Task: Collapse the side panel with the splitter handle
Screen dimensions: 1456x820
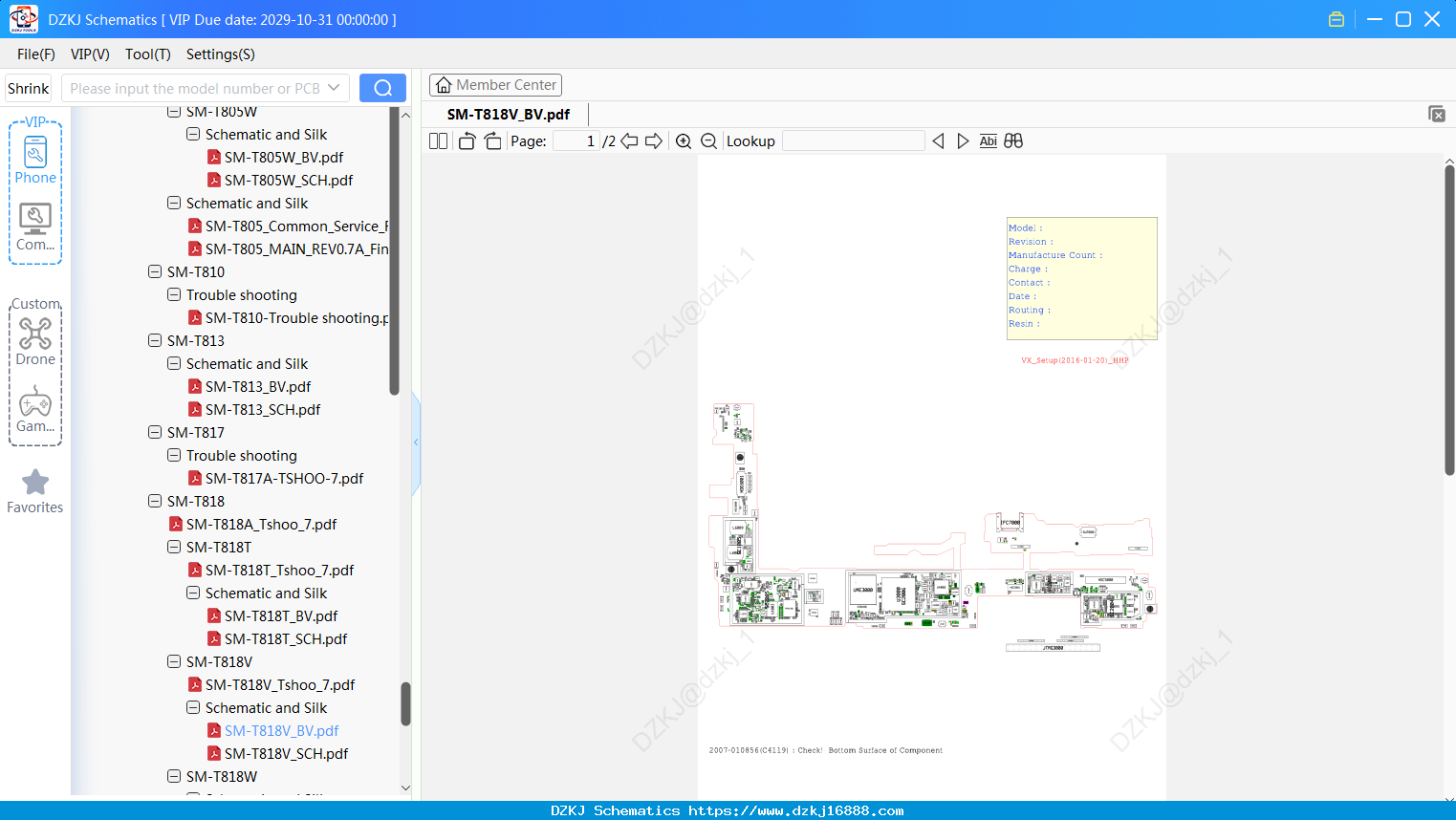Action: (x=416, y=442)
